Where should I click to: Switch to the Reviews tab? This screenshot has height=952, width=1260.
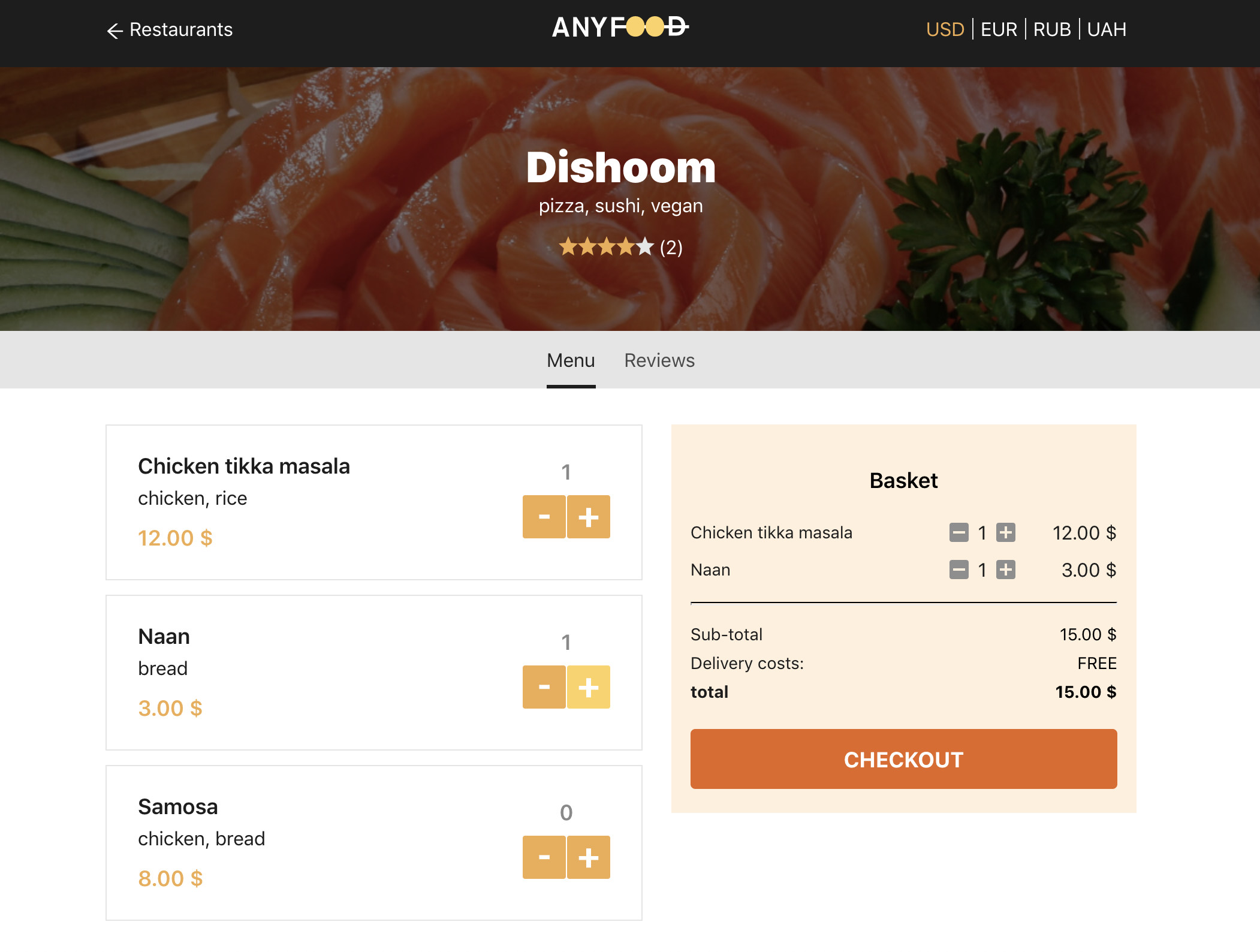pyautogui.click(x=659, y=360)
